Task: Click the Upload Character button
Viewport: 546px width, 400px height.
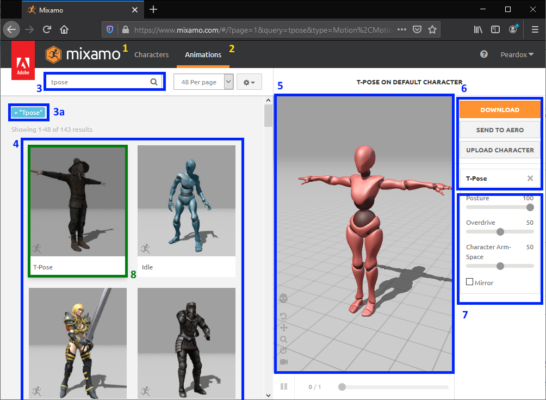Action: (x=500, y=150)
